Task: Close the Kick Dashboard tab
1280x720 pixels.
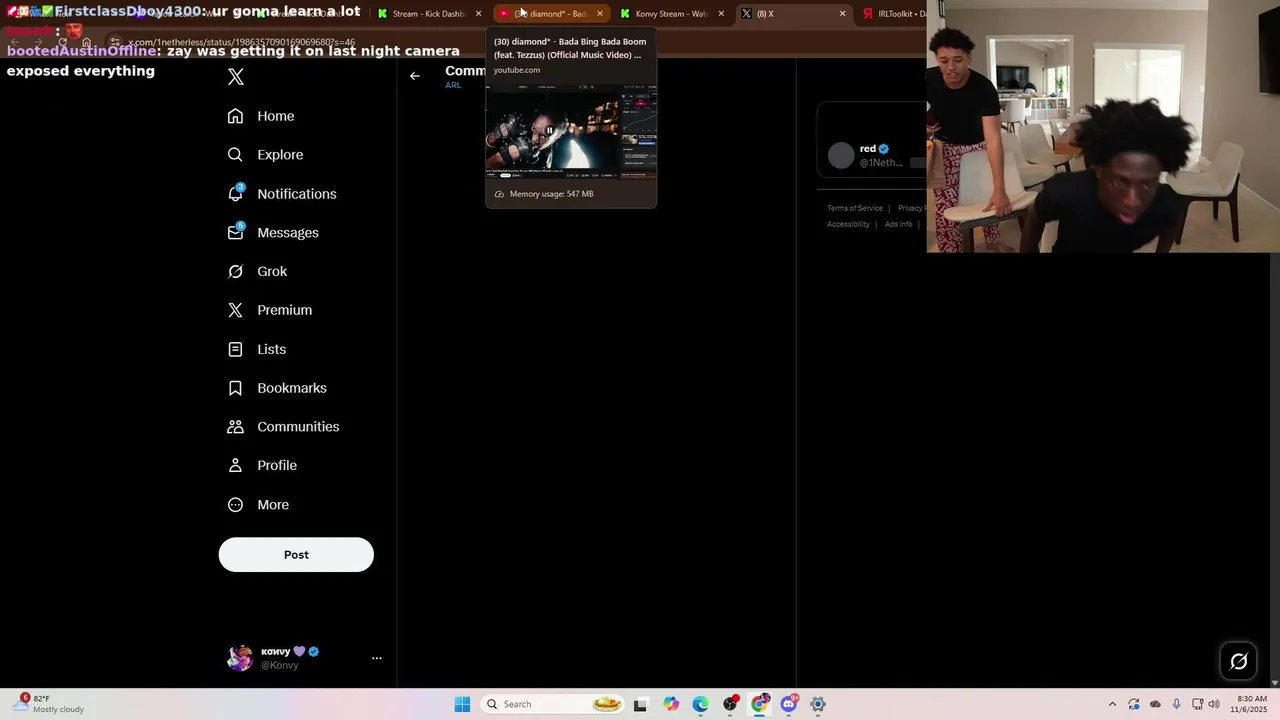Action: [x=479, y=14]
